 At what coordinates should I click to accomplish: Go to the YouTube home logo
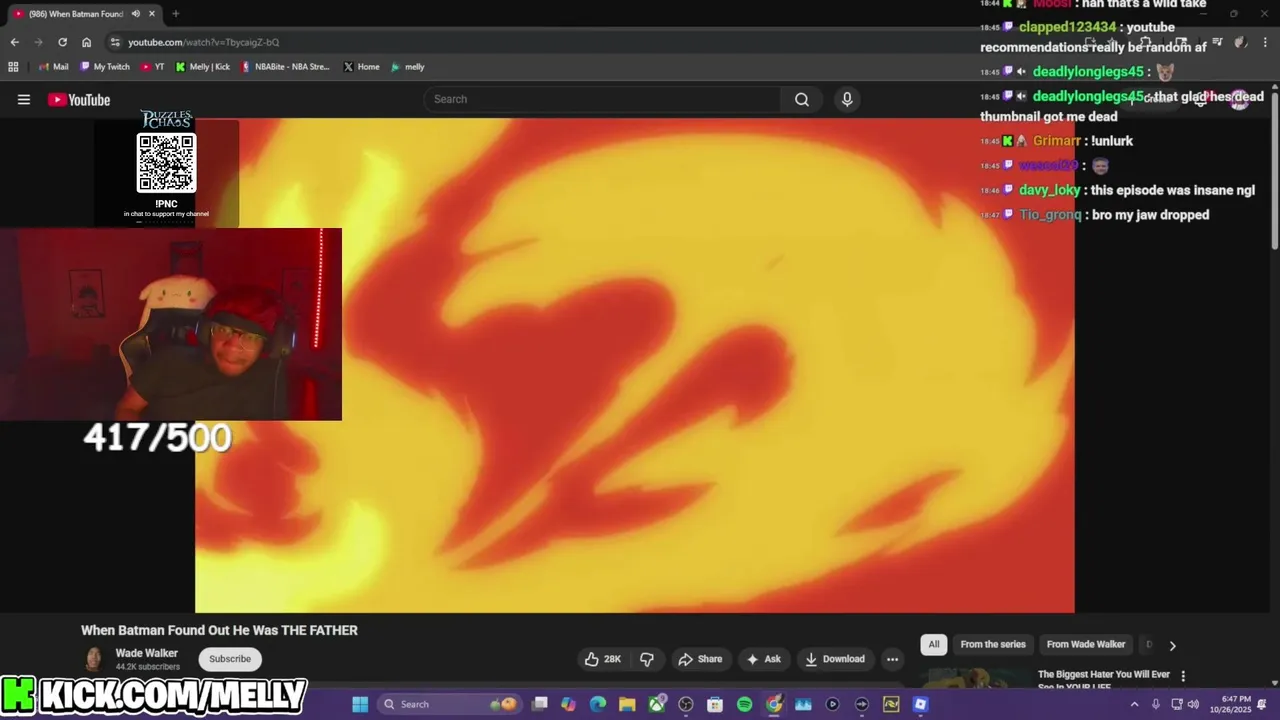79,99
